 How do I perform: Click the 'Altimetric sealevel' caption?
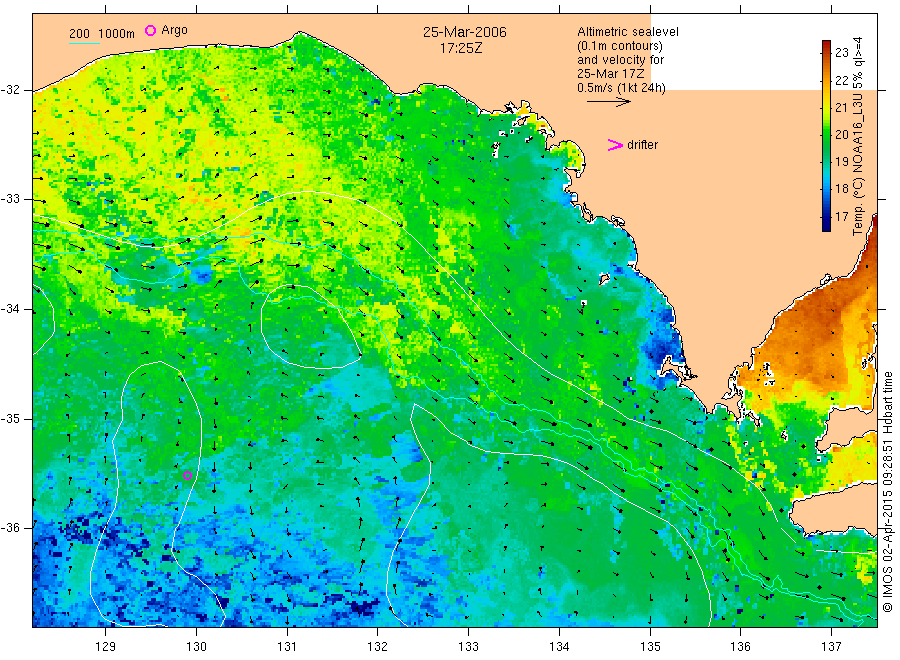627,32
